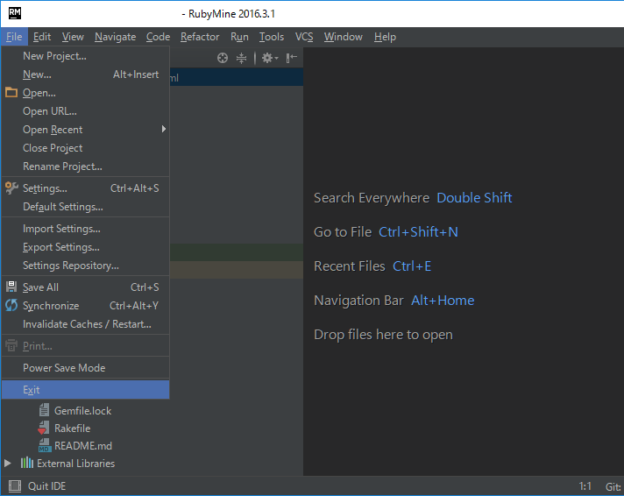Select Save All in File menu
624x496 pixels.
click(x=41, y=287)
